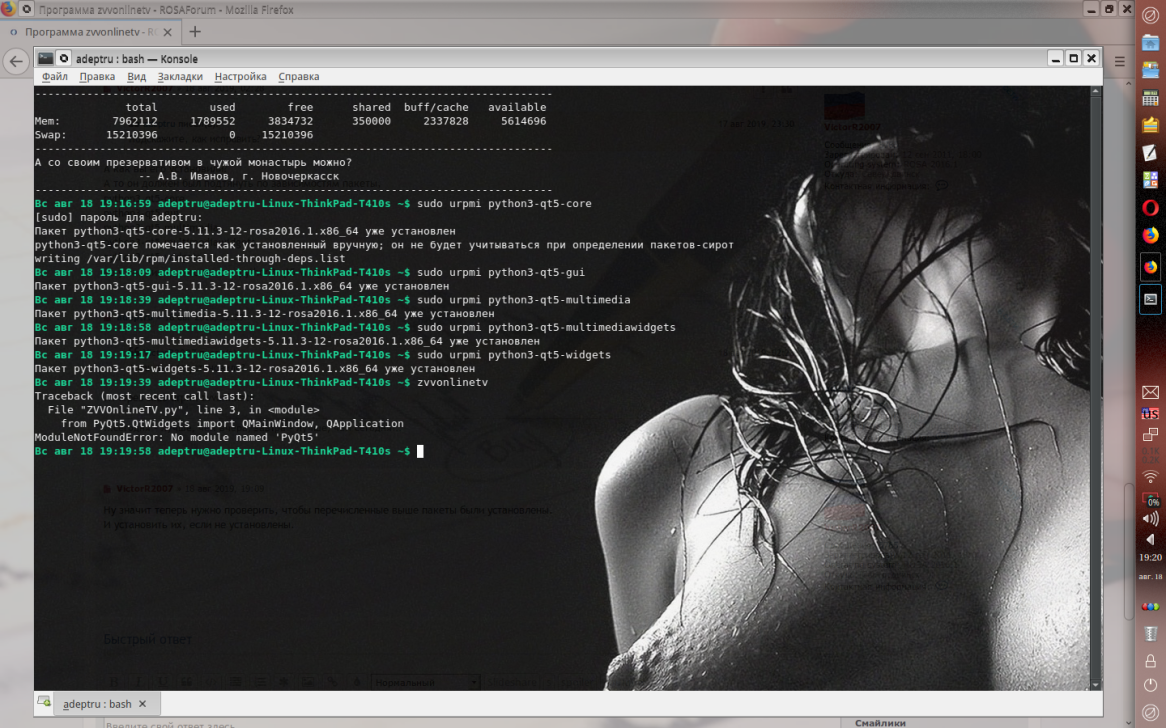Viewport: 1166px width, 728px height.
Task: Toggle the US keyboard layout indicator
Action: 1150,413
